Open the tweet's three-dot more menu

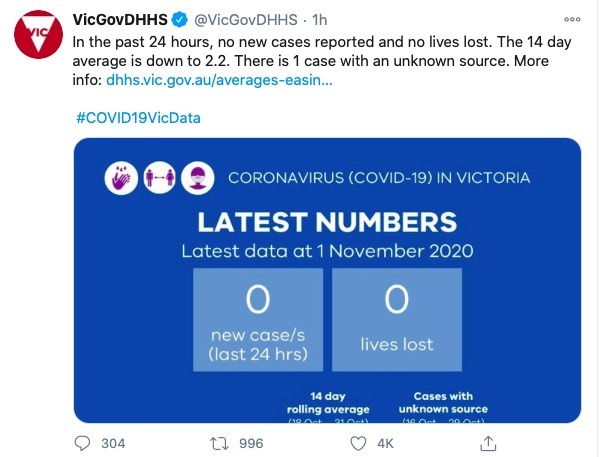[572, 19]
